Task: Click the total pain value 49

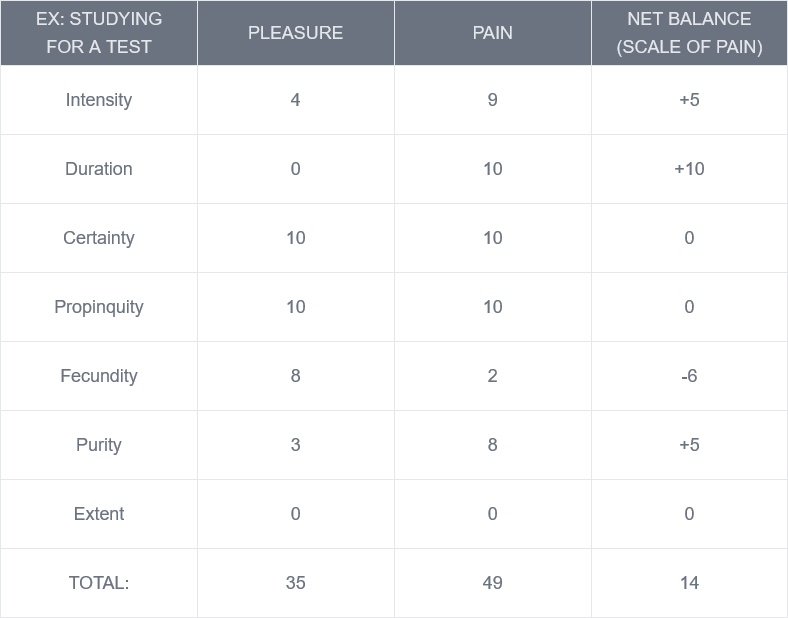Action: [x=492, y=583]
